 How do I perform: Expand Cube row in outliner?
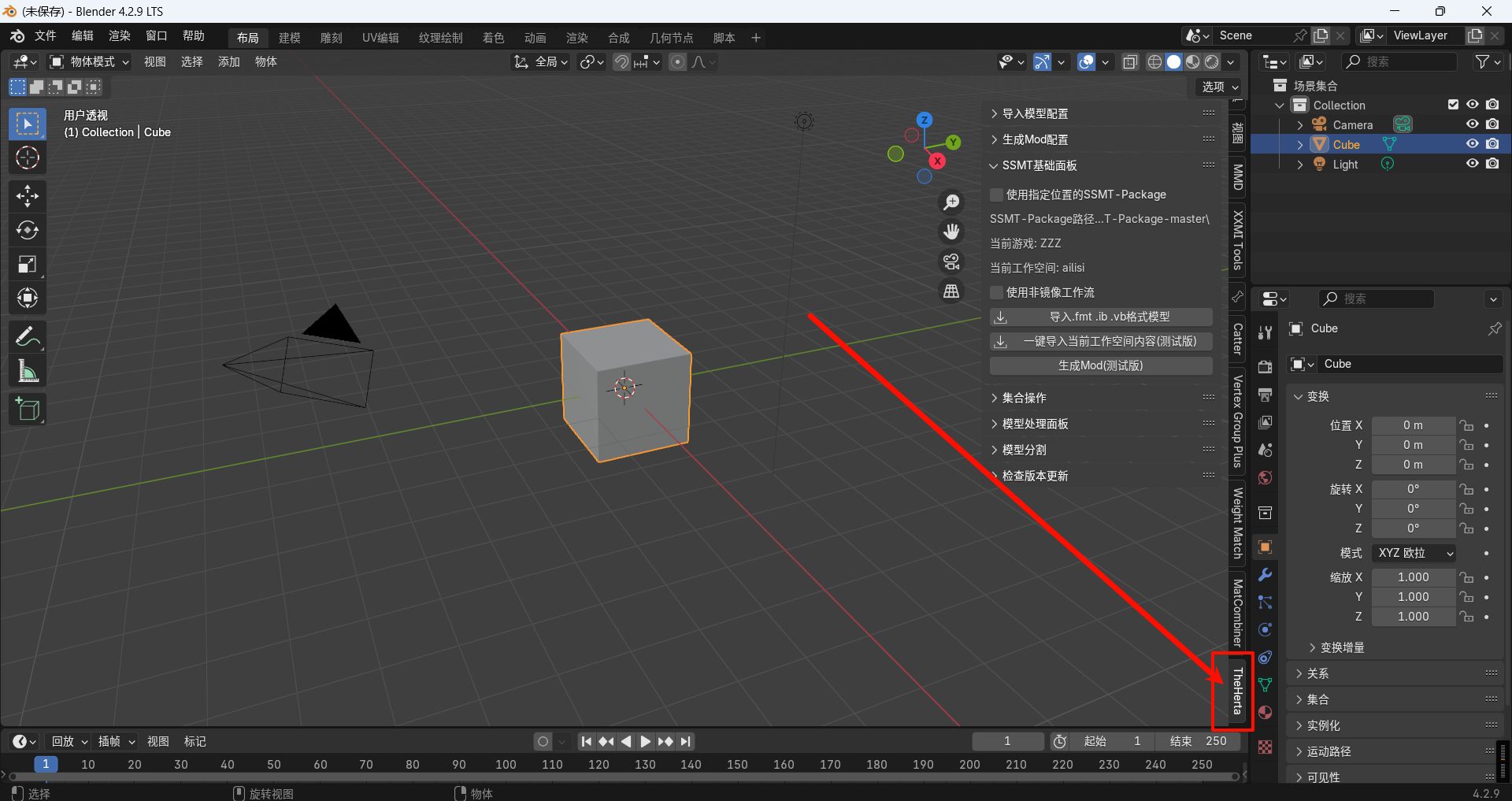tap(1300, 144)
